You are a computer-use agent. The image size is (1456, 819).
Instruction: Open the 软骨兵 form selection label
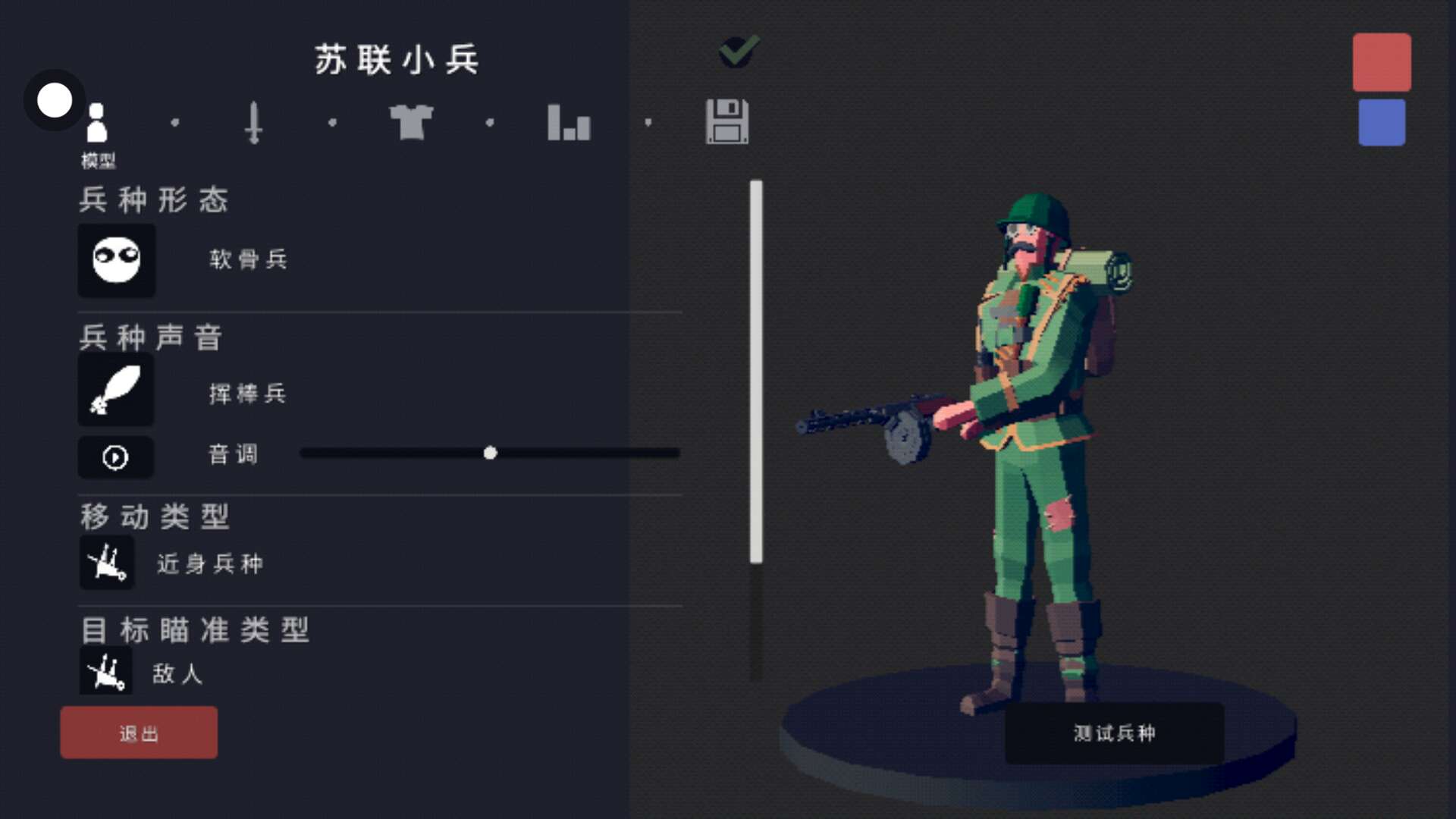point(249,259)
